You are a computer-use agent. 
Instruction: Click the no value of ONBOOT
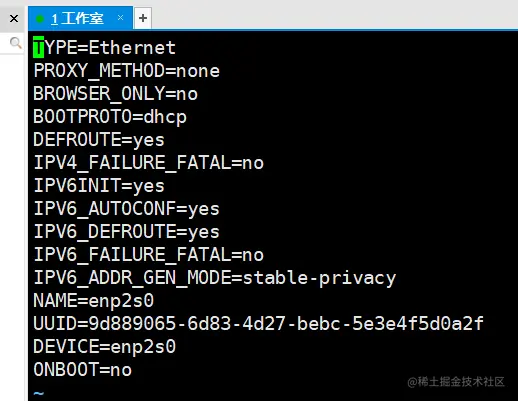point(121,370)
